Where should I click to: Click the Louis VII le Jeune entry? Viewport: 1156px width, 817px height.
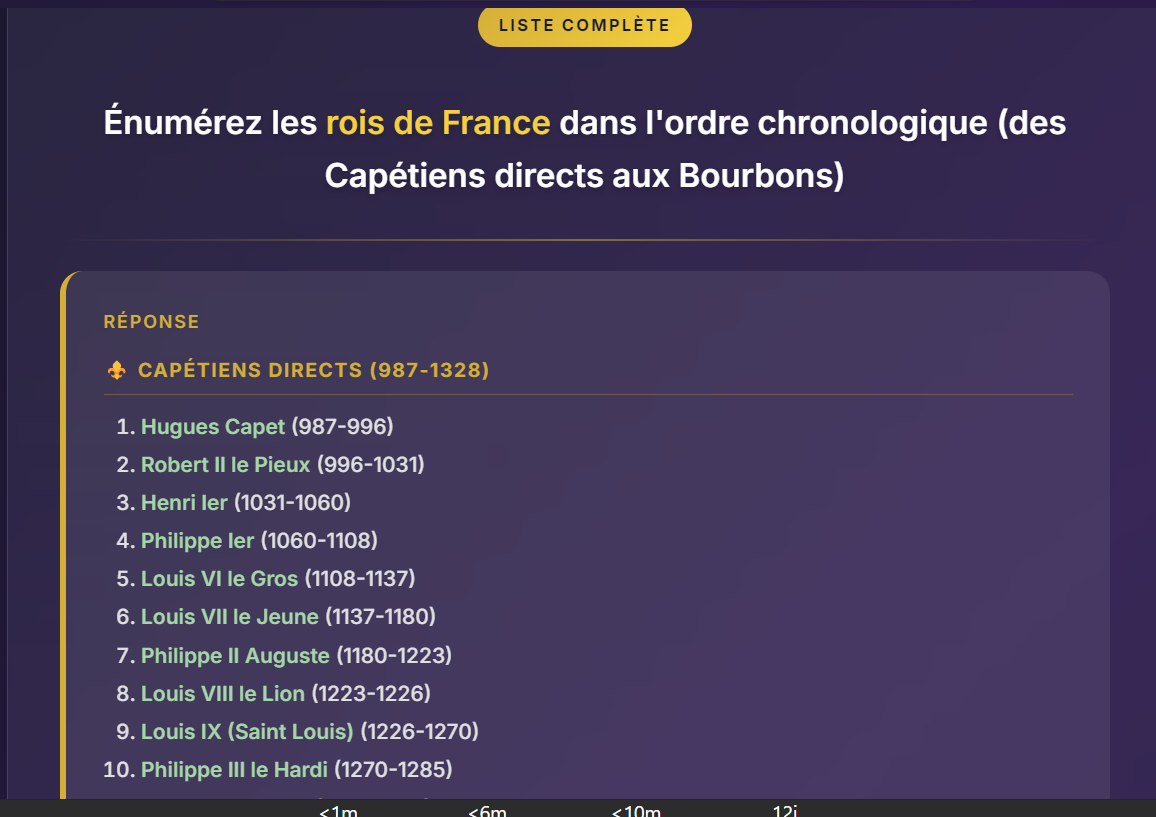230,617
